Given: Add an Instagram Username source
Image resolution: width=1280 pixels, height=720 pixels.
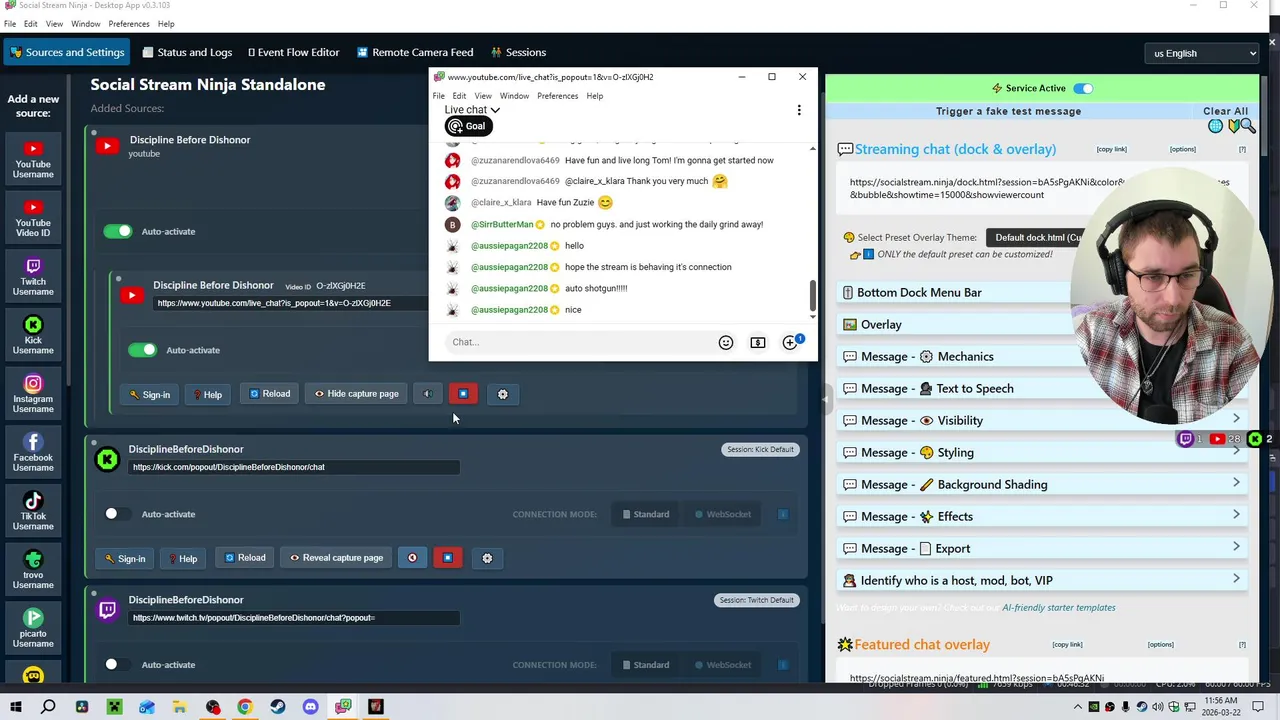Looking at the screenshot, I should pos(33,395).
